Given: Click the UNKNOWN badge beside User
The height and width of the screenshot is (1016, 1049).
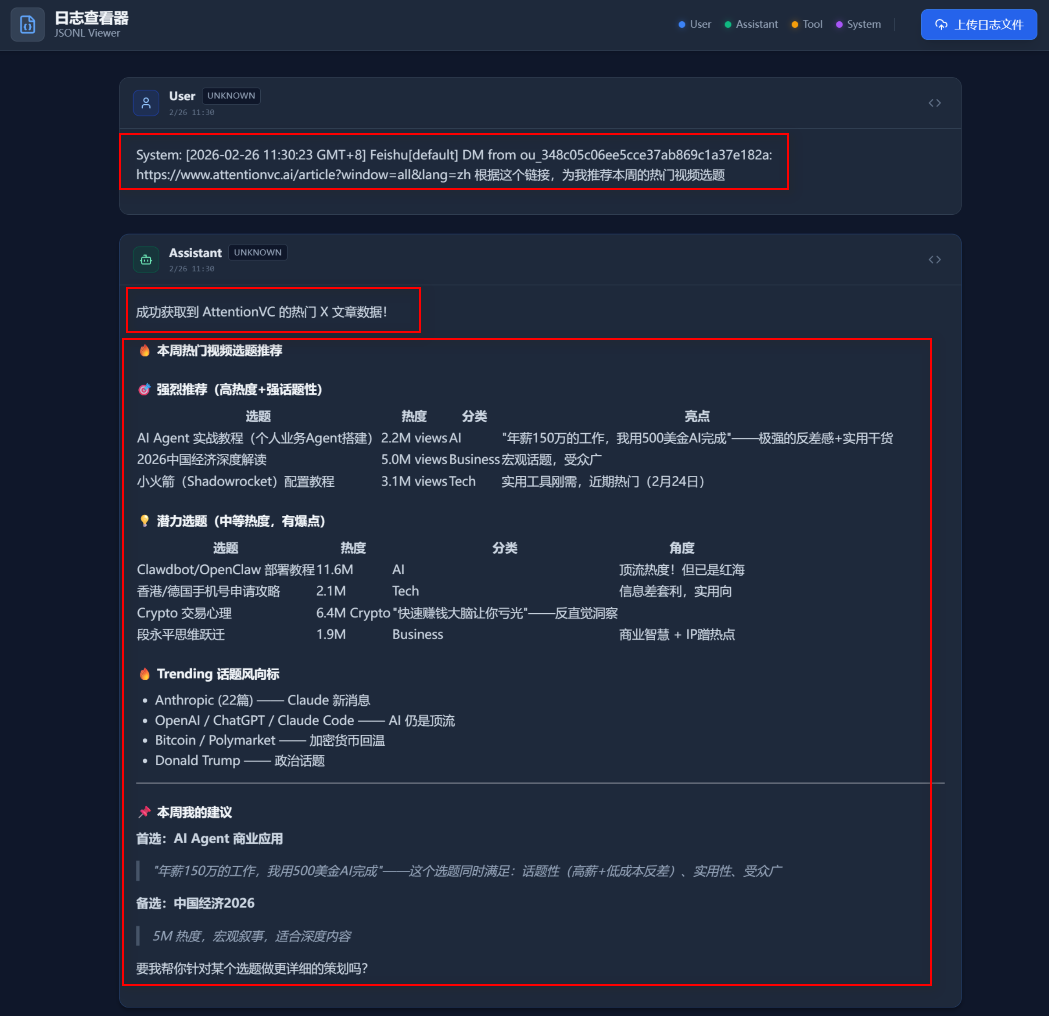Looking at the screenshot, I should (x=231, y=96).
